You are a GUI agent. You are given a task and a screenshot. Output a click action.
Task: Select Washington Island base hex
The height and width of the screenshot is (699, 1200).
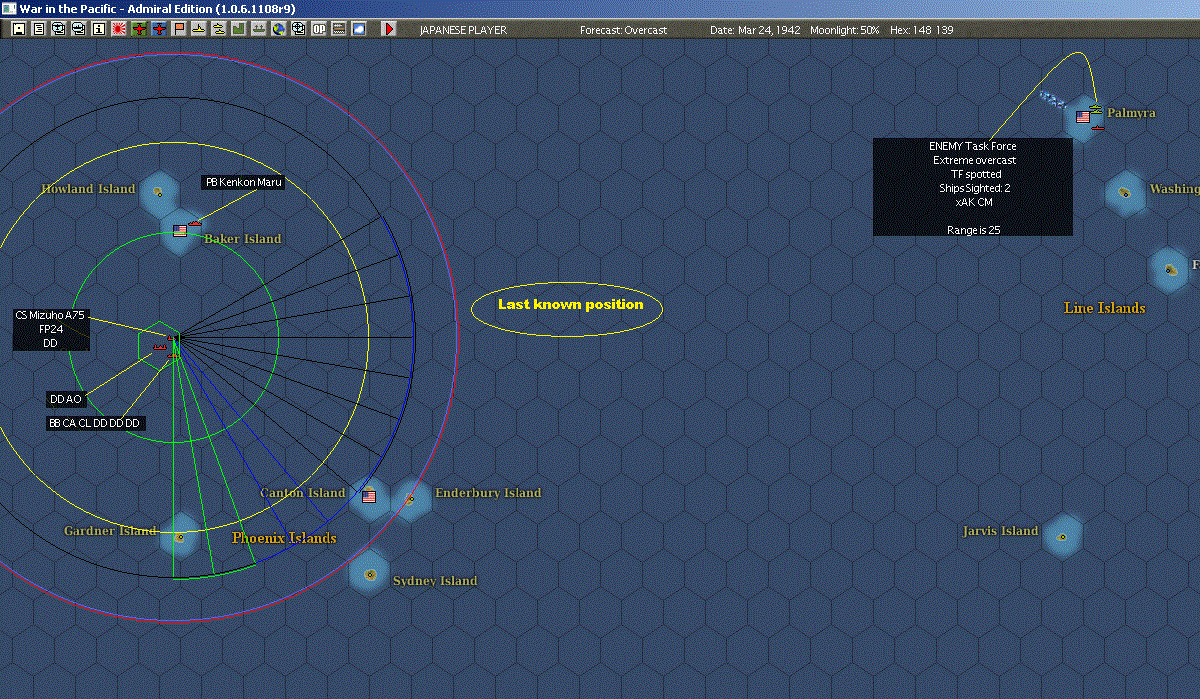[1126, 192]
